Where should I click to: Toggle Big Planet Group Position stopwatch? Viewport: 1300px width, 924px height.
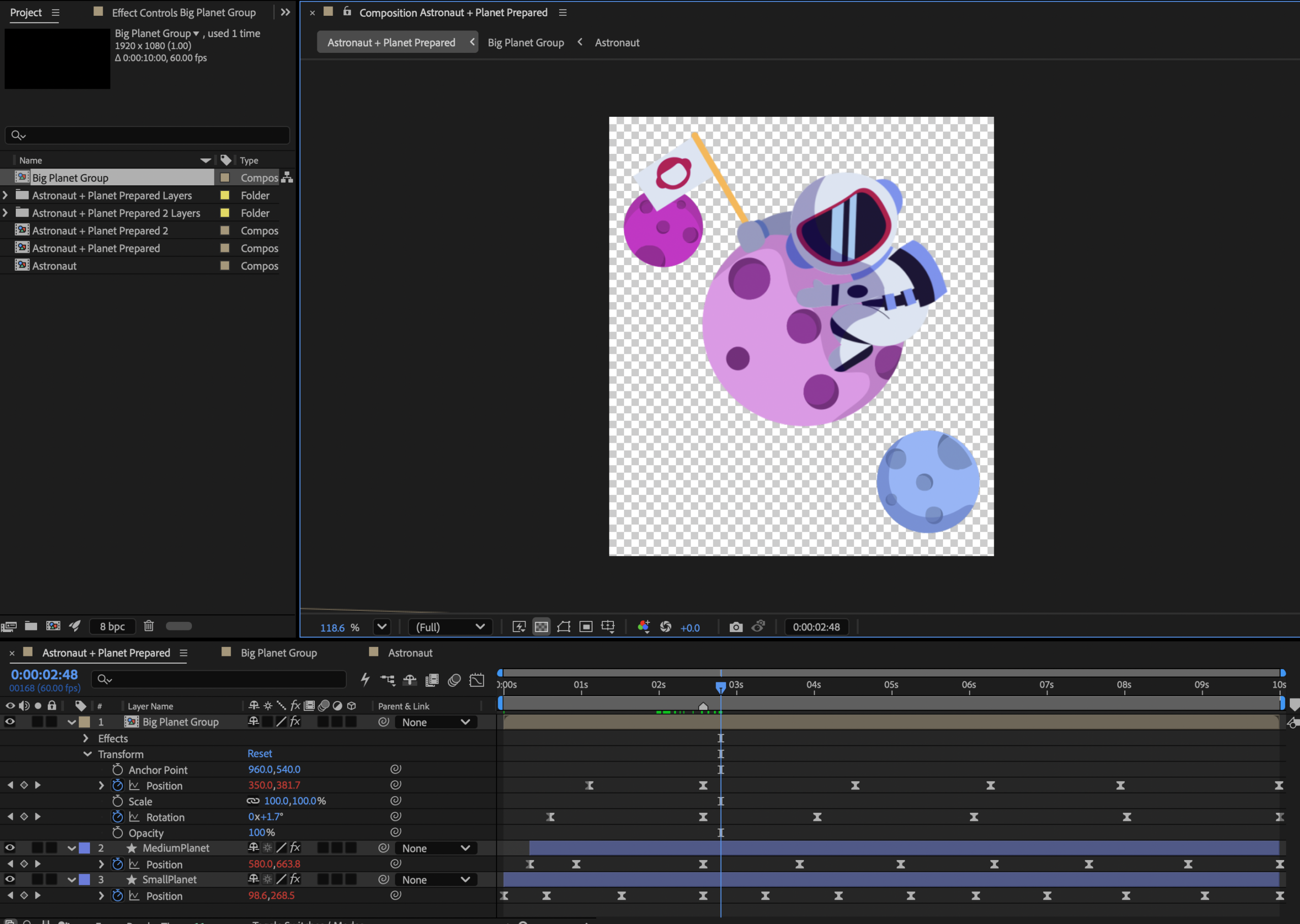[x=118, y=785]
